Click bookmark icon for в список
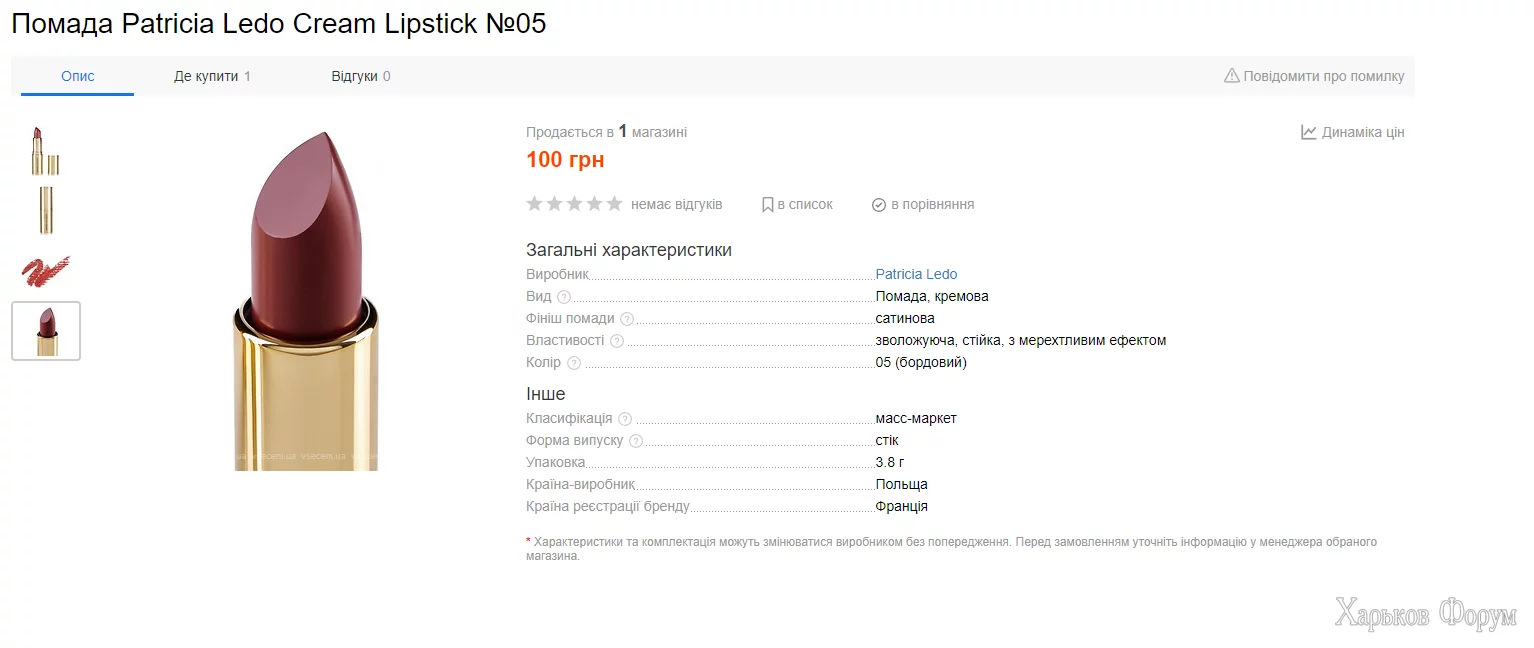 coord(767,204)
